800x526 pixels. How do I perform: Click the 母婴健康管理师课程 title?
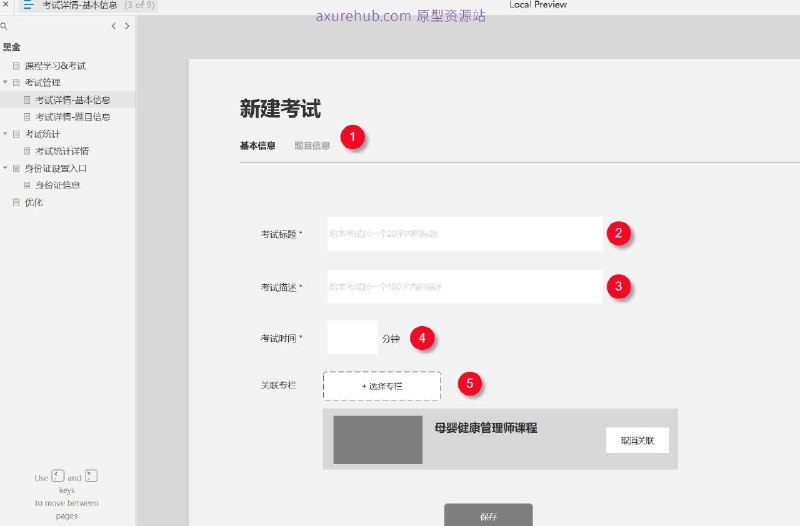(x=486, y=428)
